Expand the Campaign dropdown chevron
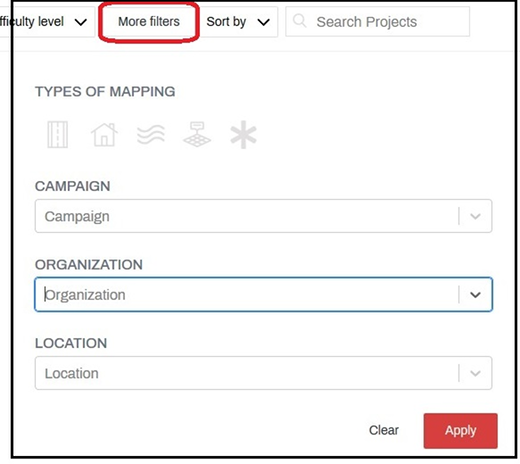Image resolution: width=520 pixels, height=464 pixels. (475, 216)
